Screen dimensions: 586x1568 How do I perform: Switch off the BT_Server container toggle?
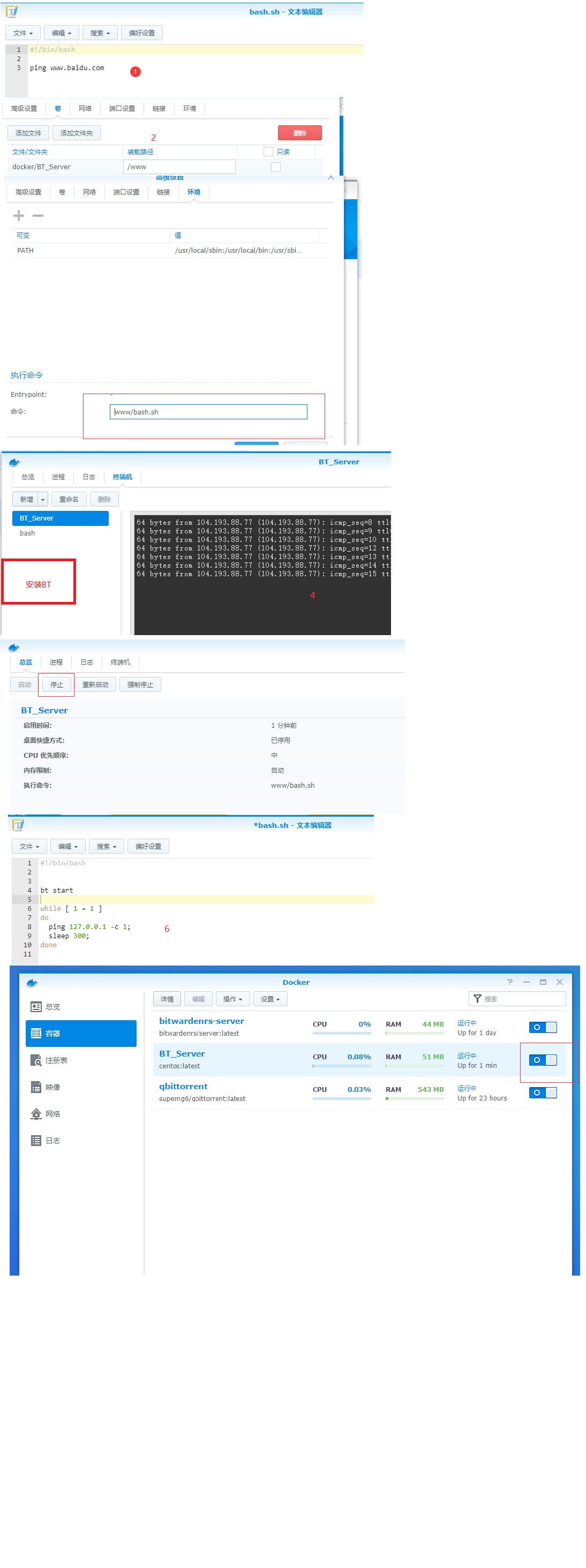543,1060
